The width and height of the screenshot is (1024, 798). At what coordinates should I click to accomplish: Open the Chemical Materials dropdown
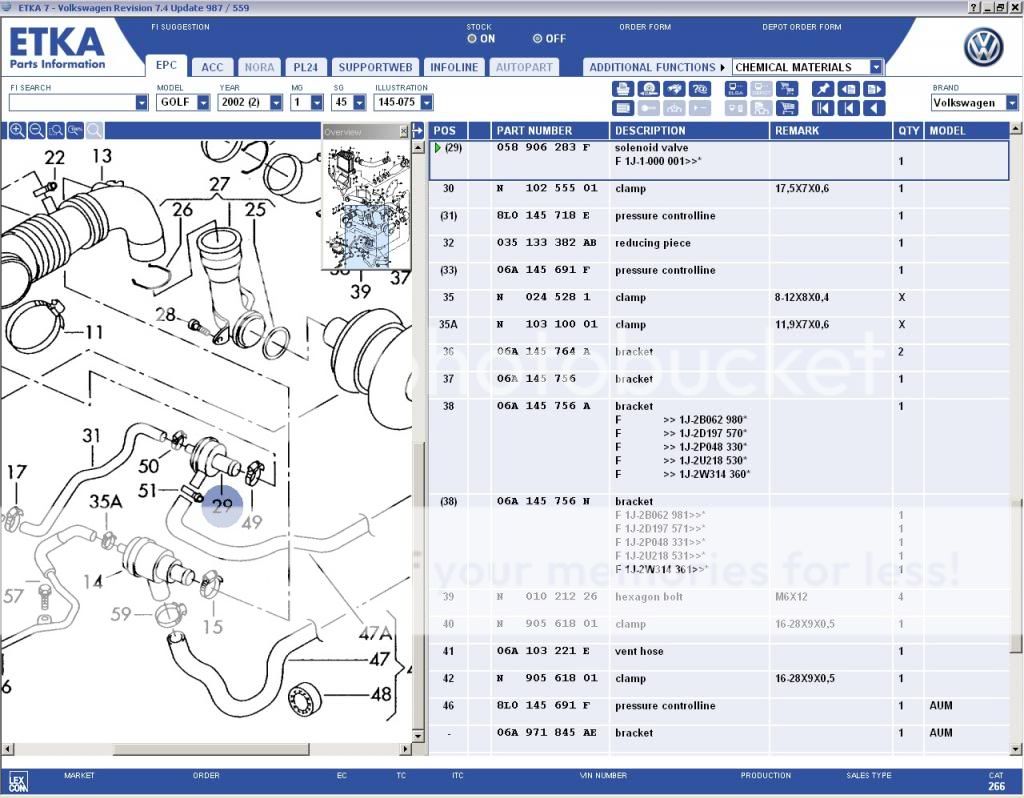tap(876, 67)
